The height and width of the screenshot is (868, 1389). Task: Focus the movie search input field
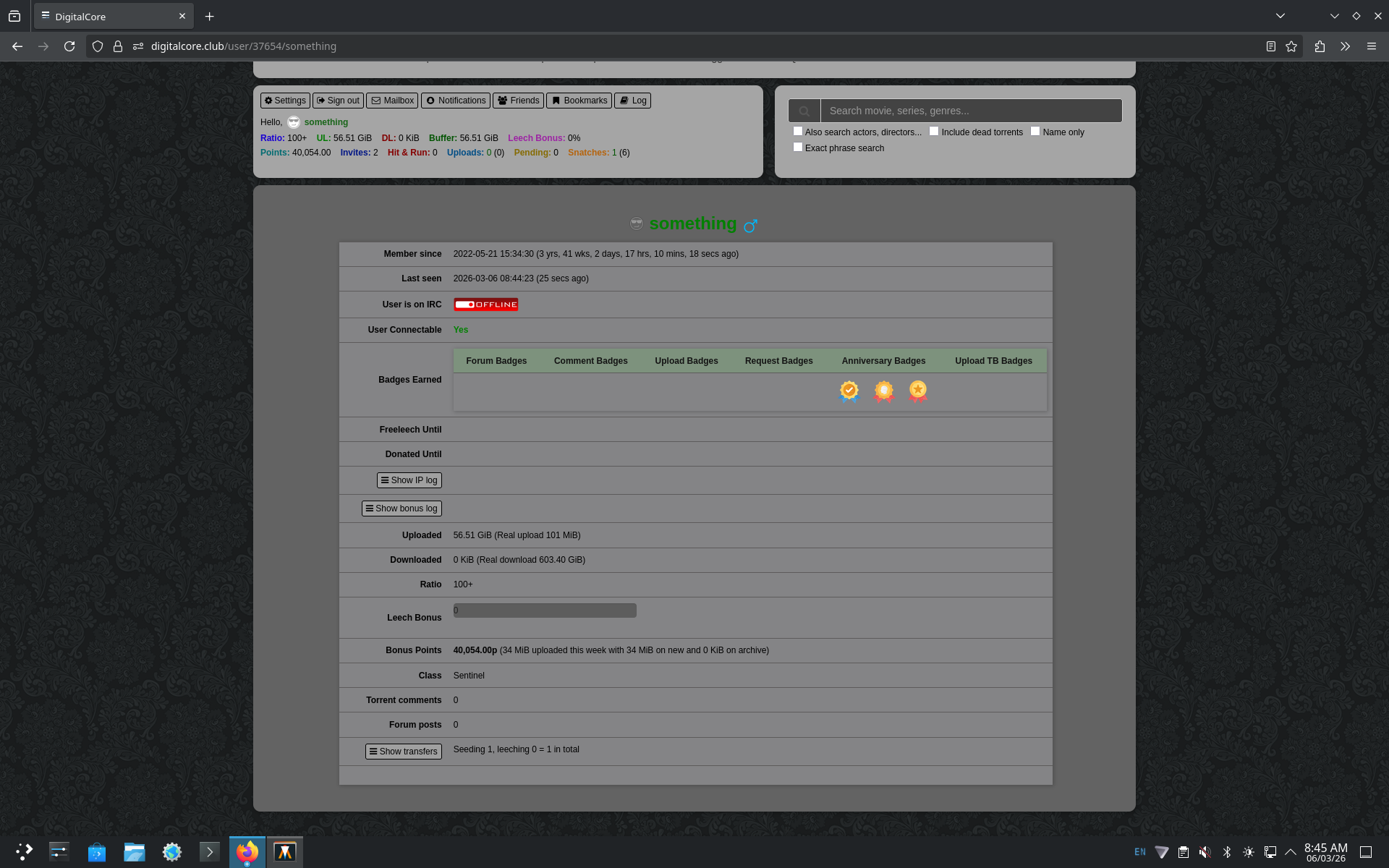tap(970, 111)
